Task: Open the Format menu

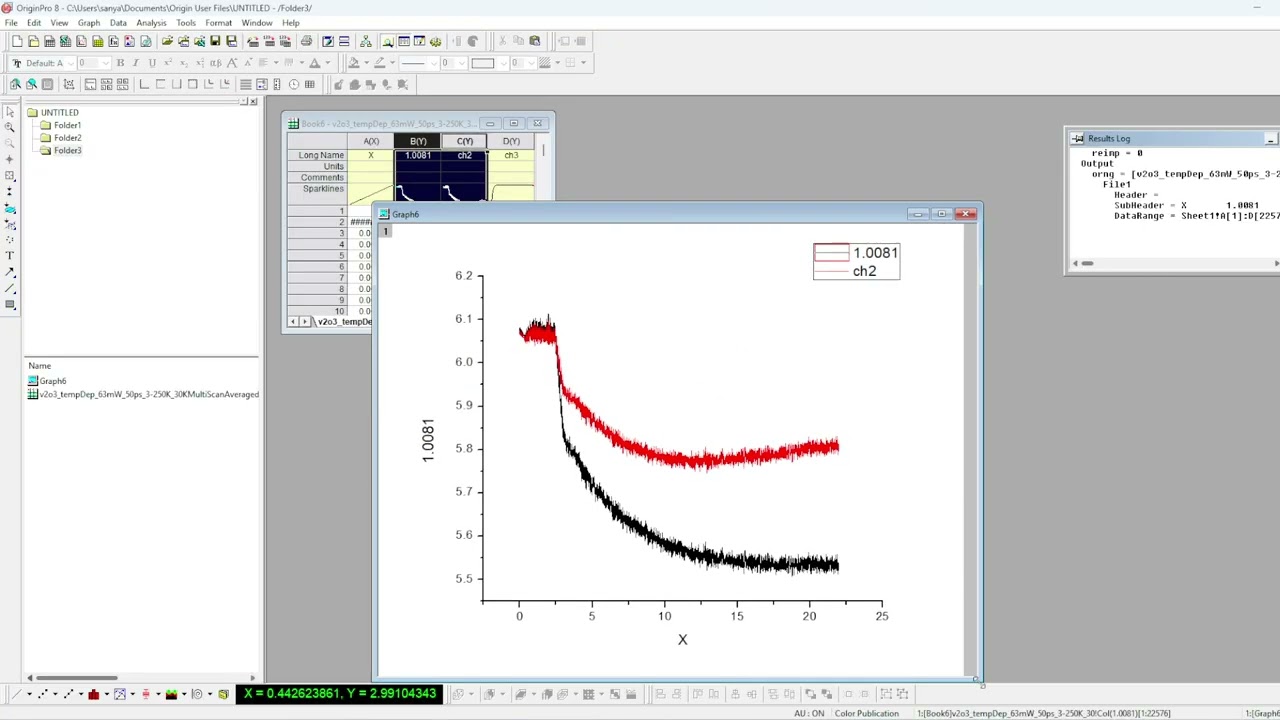Action: (218, 23)
